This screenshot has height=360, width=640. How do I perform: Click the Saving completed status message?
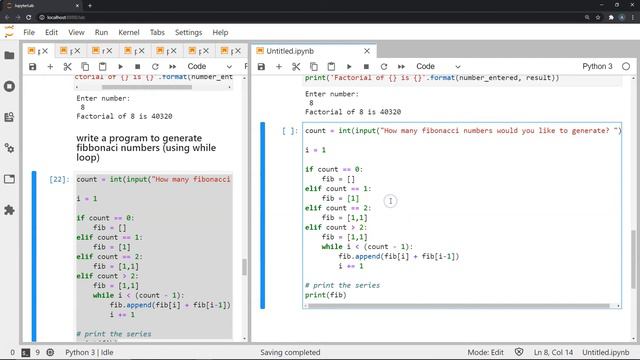pyautogui.click(x=290, y=352)
